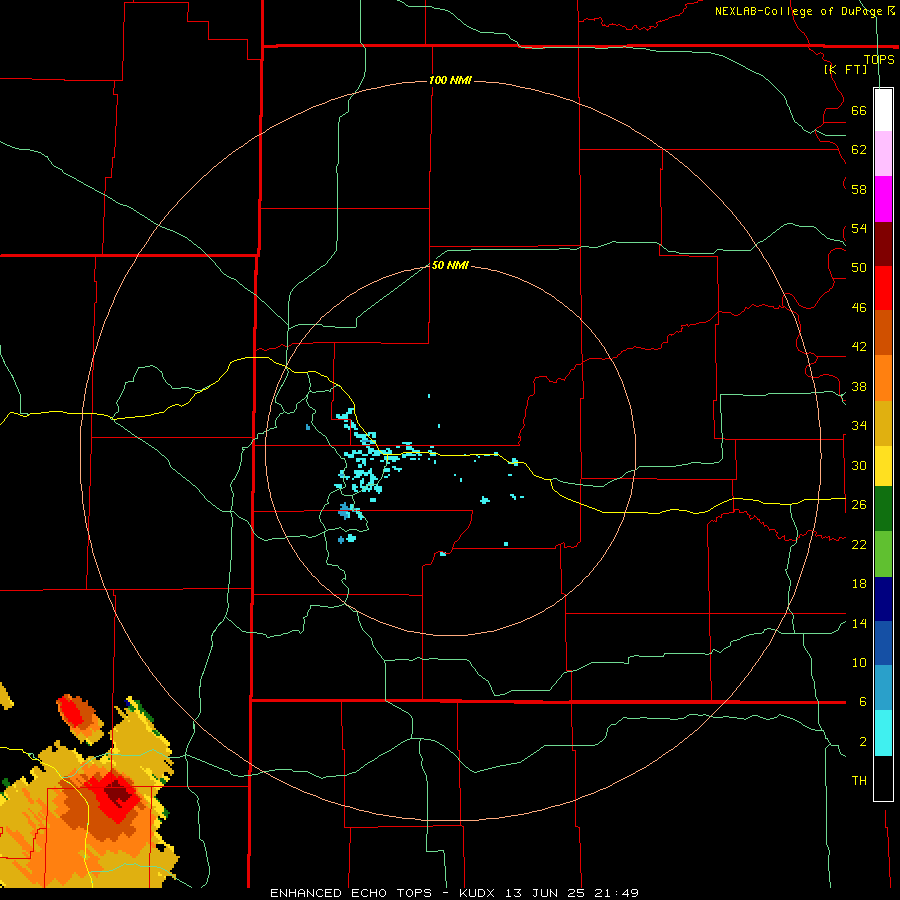Click the black TH threshold swatch

[883, 778]
